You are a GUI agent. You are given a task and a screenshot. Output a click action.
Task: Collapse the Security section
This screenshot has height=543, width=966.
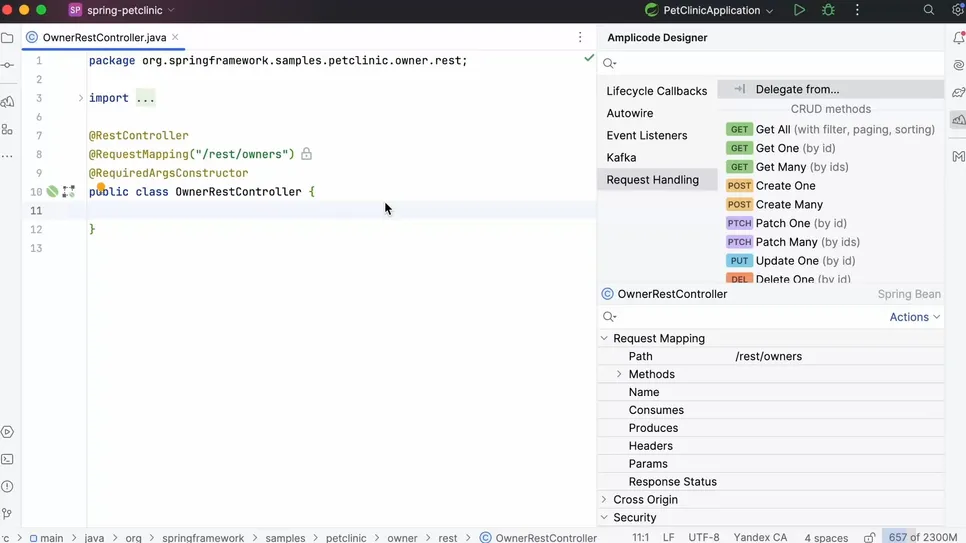[604, 517]
